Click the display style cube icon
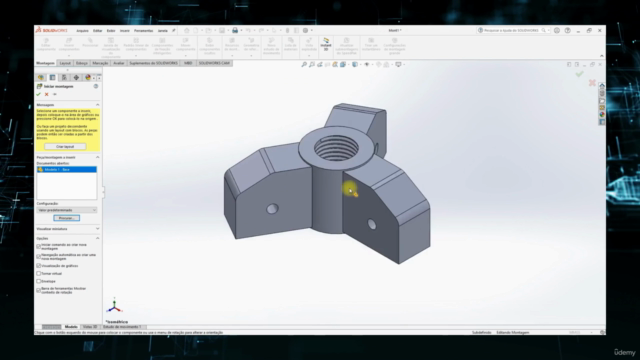Image resolution: width=640 pixels, height=360 pixels. click(355, 64)
